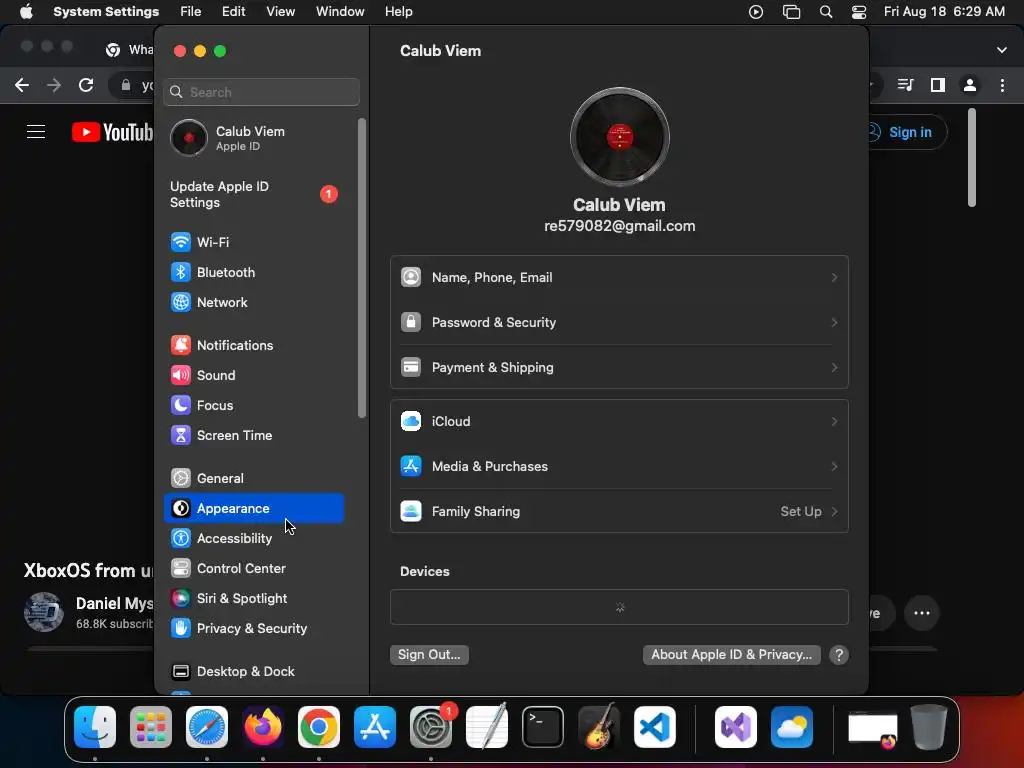The image size is (1024, 768).
Task: Click the System Settings search field
Action: 261,92
